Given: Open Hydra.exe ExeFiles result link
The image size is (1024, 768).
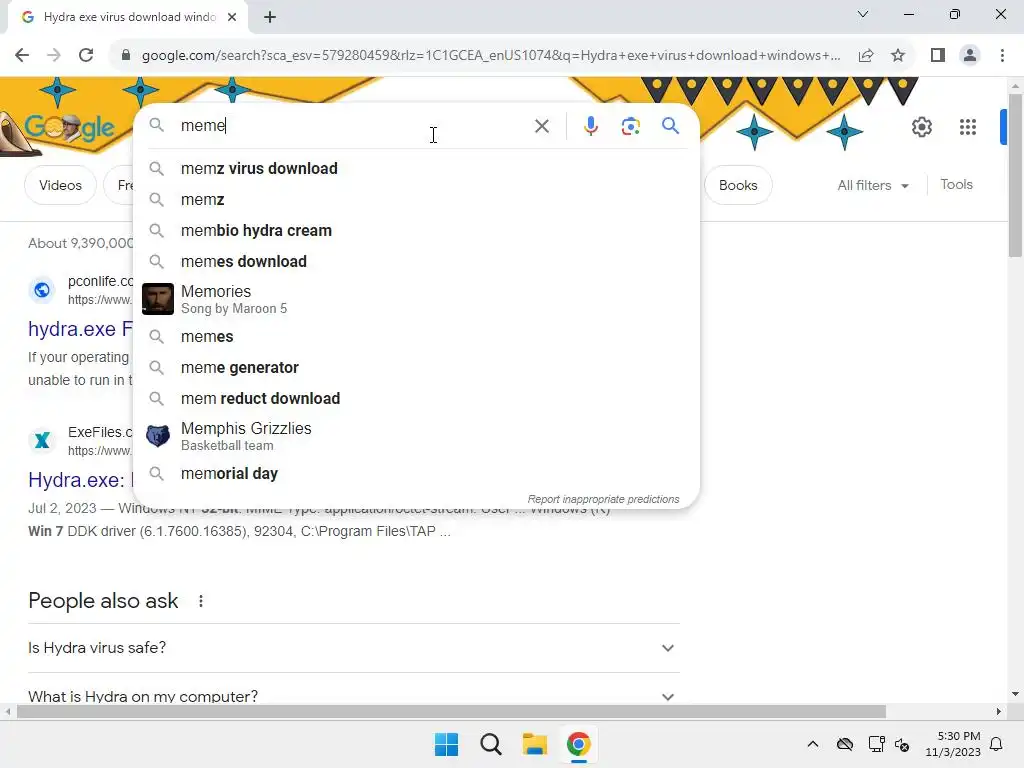Looking at the screenshot, I should click(80, 480).
